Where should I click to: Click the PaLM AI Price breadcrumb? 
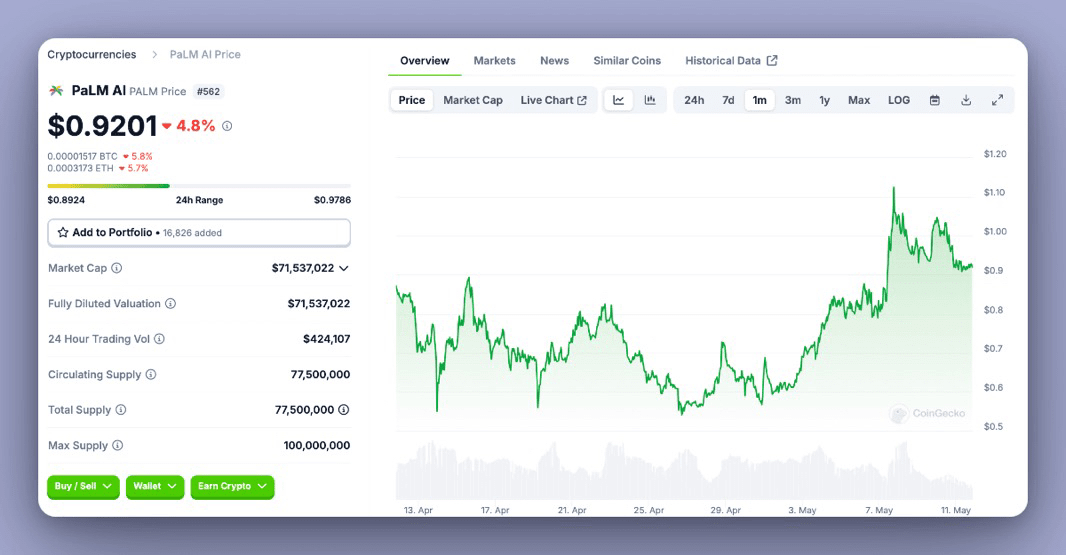coord(205,54)
